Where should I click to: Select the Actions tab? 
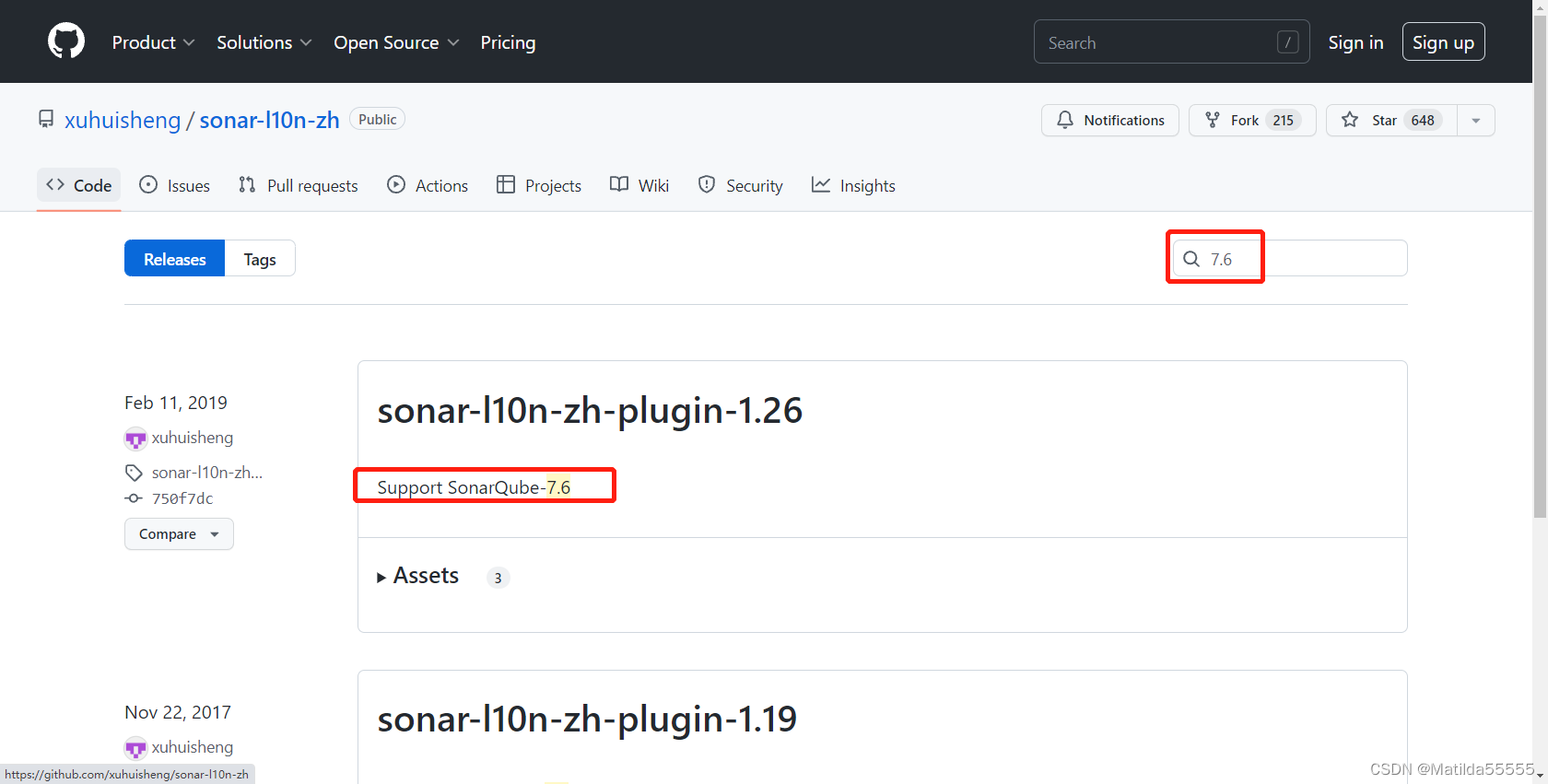[x=428, y=185]
